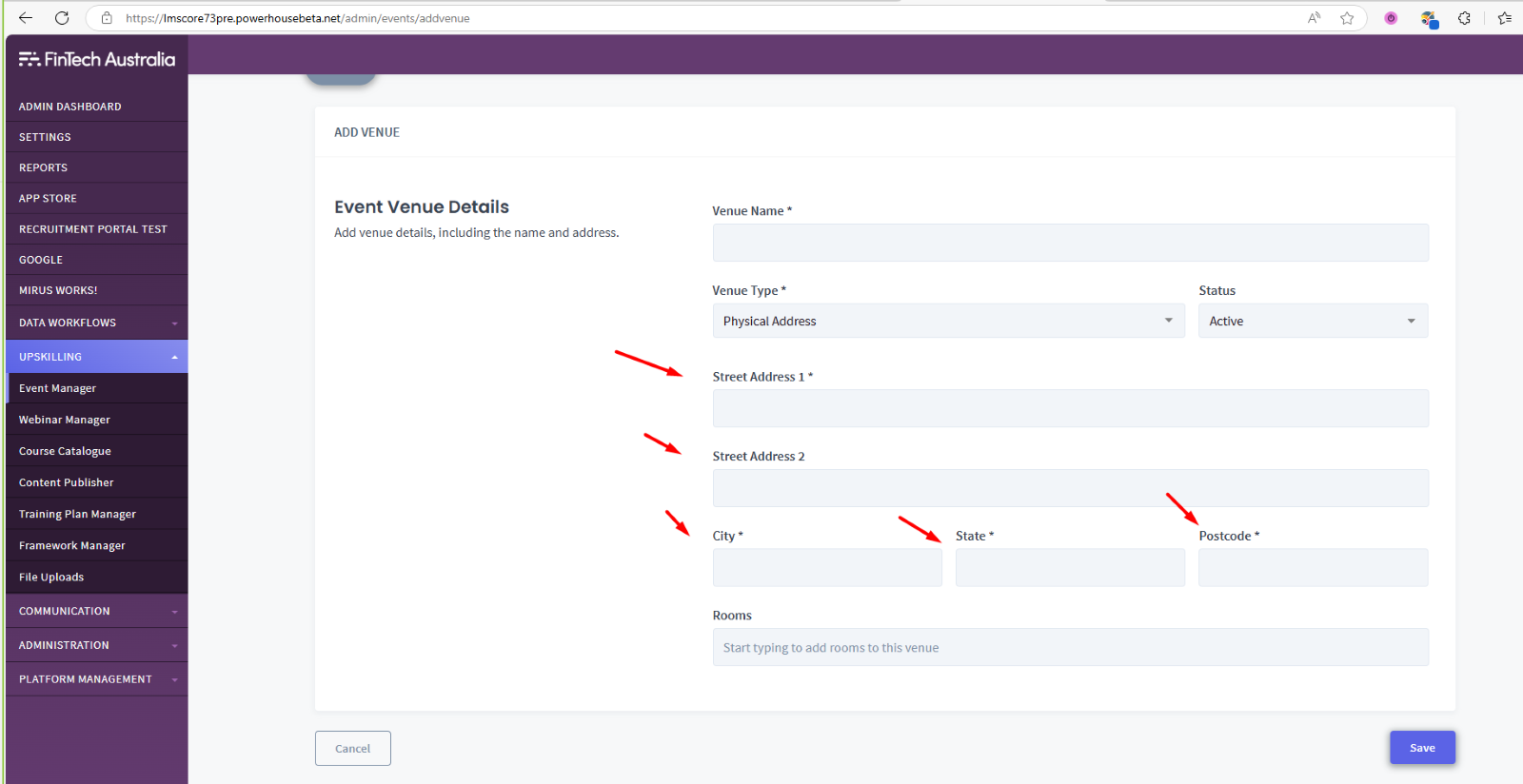Click the City input field

(x=827, y=567)
